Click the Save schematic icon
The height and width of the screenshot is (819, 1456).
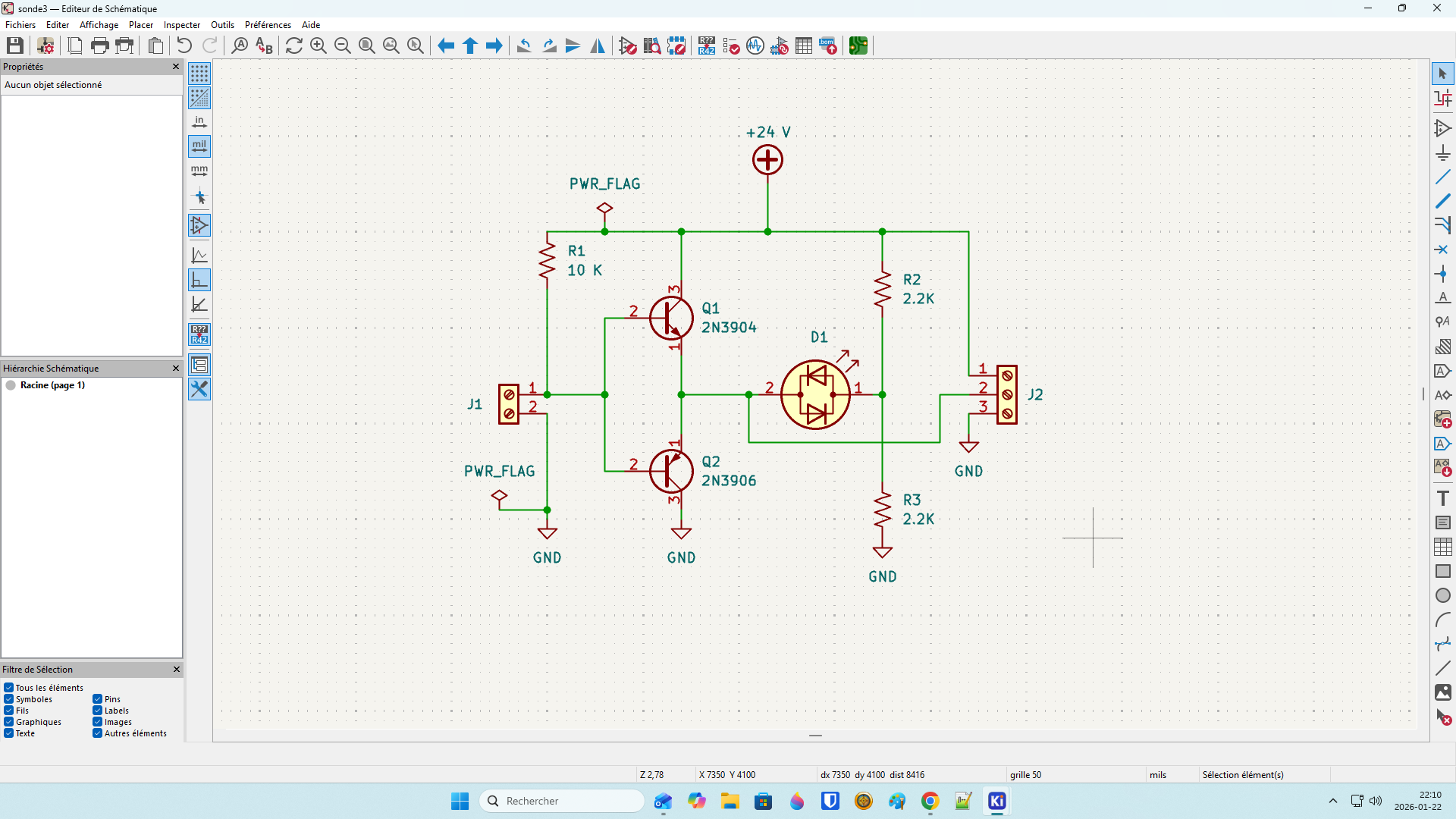coord(14,45)
